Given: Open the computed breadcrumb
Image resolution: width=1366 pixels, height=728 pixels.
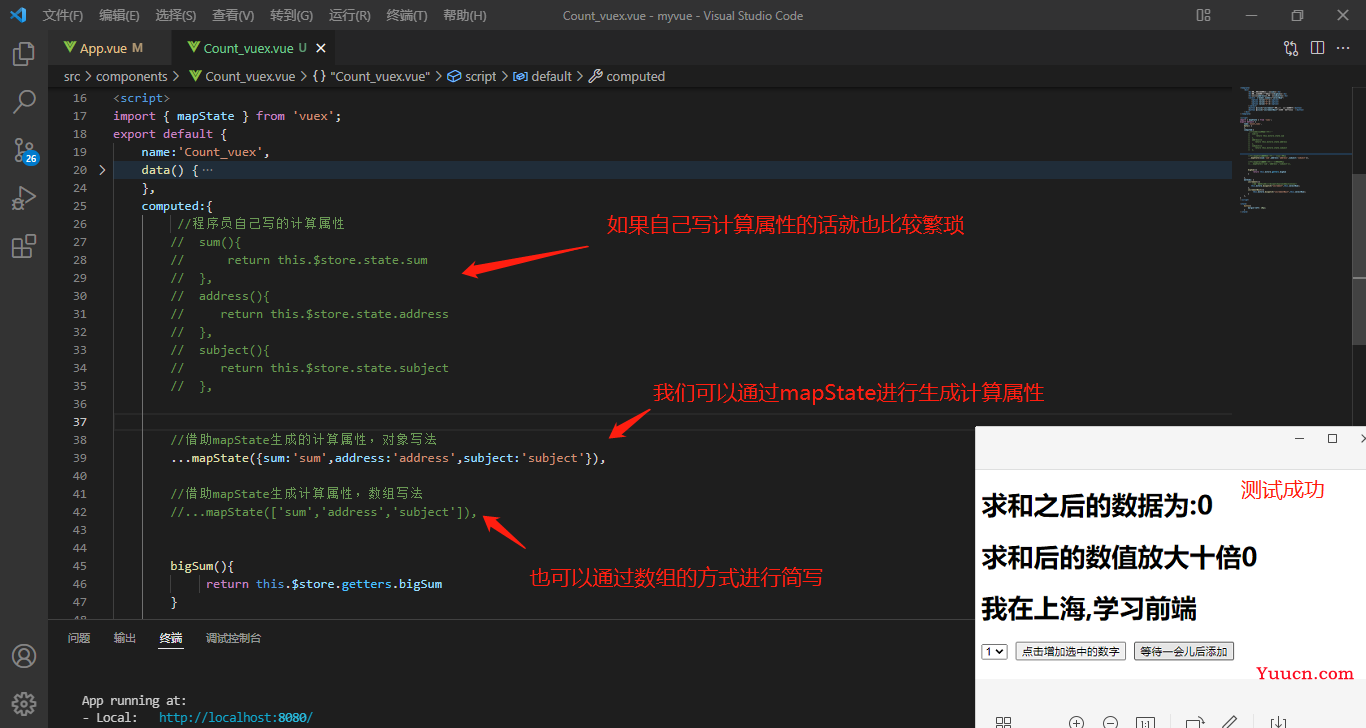Looking at the screenshot, I should 627,76.
